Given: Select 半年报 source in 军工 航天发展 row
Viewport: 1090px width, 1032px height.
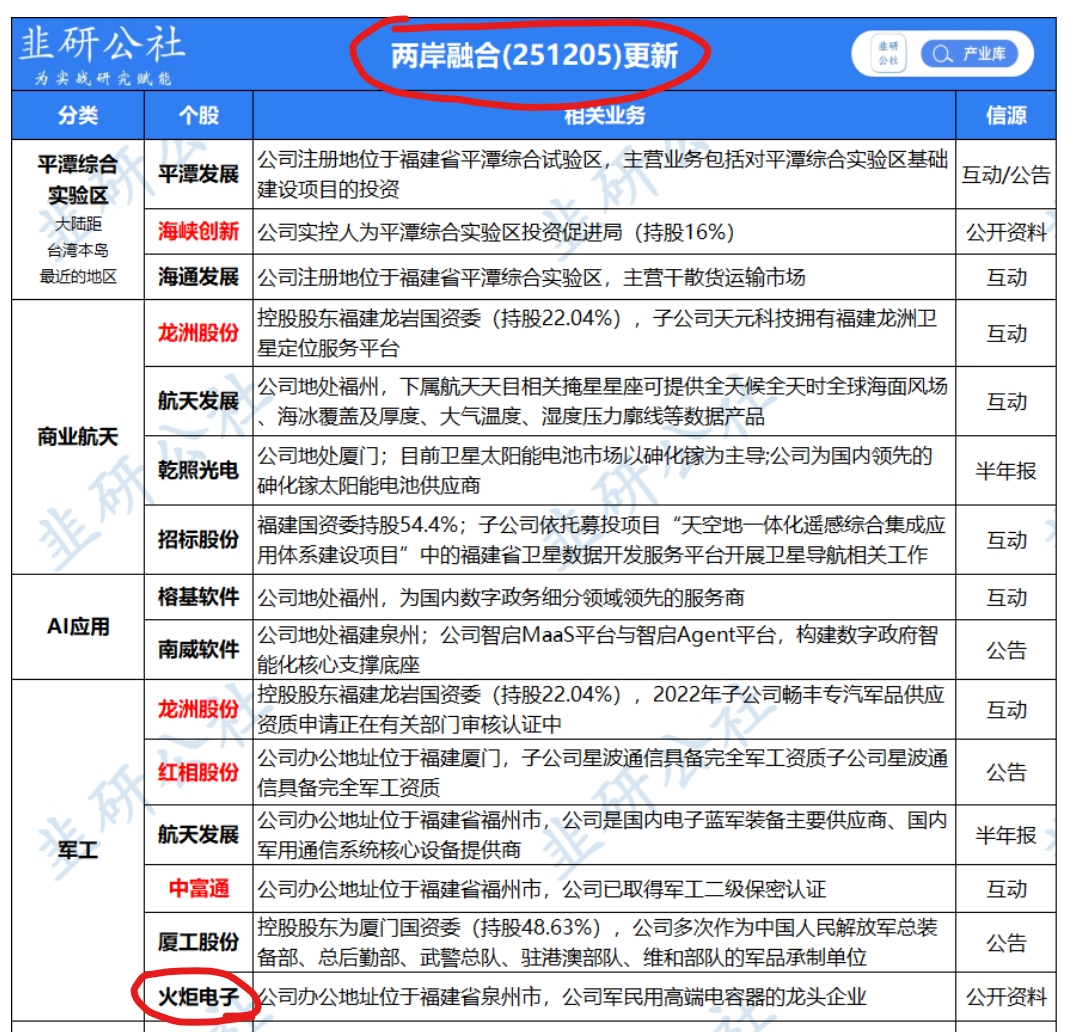Looking at the screenshot, I should (x=1006, y=835).
